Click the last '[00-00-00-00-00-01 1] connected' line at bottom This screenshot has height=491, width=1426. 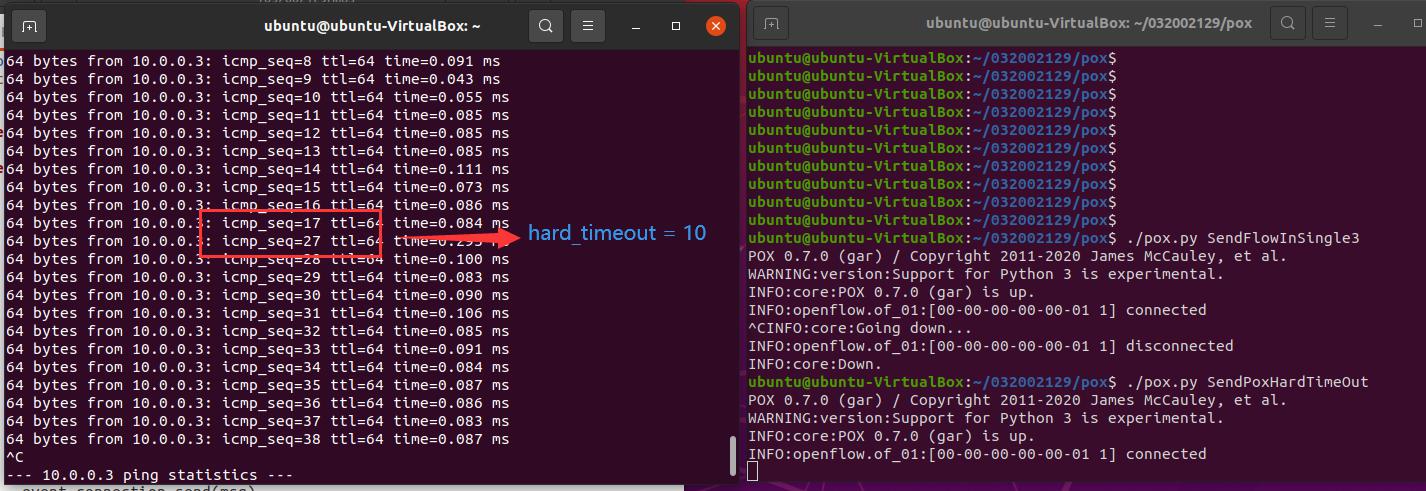click(977, 454)
